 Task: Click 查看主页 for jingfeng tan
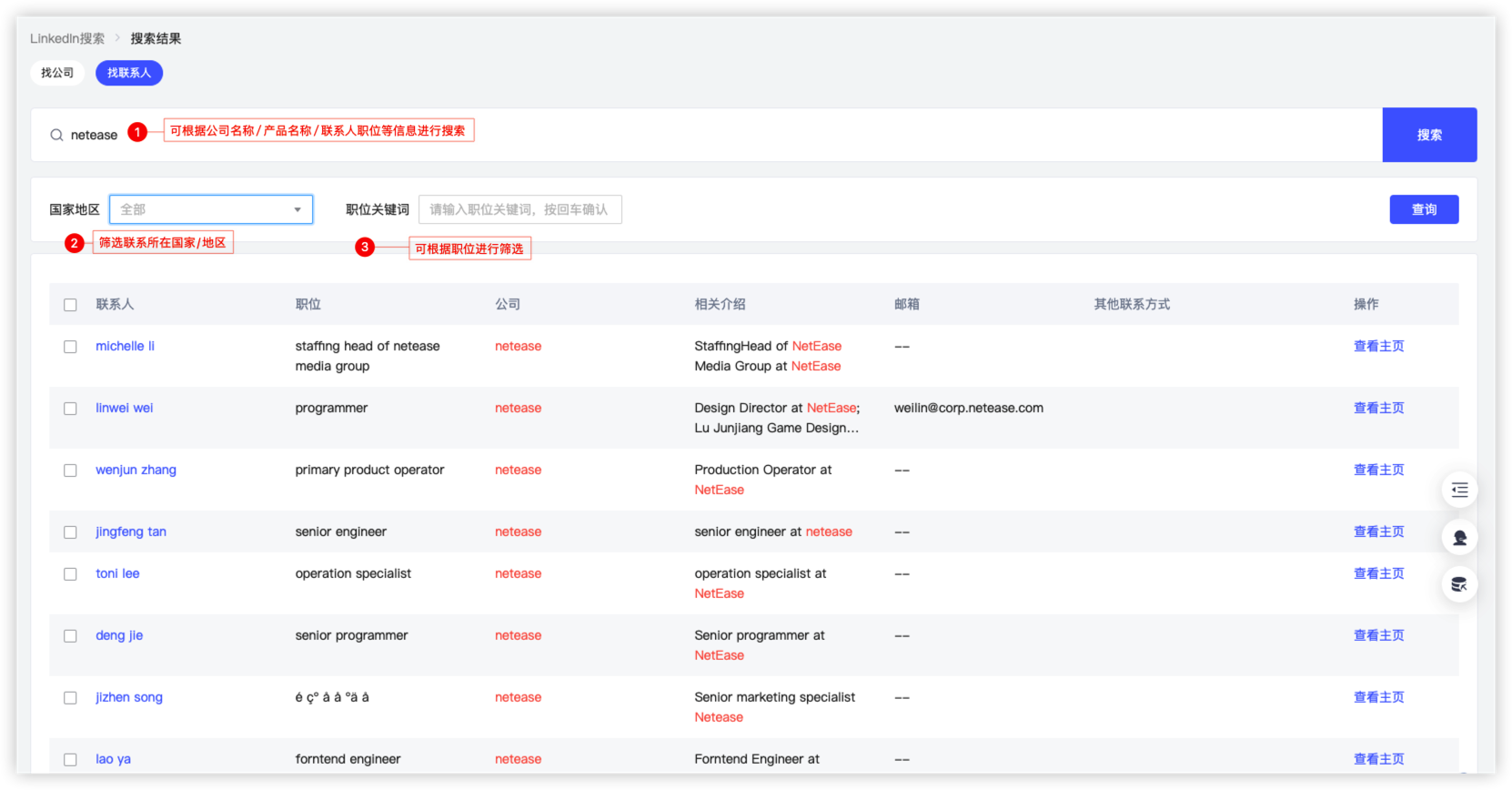coord(1379,532)
